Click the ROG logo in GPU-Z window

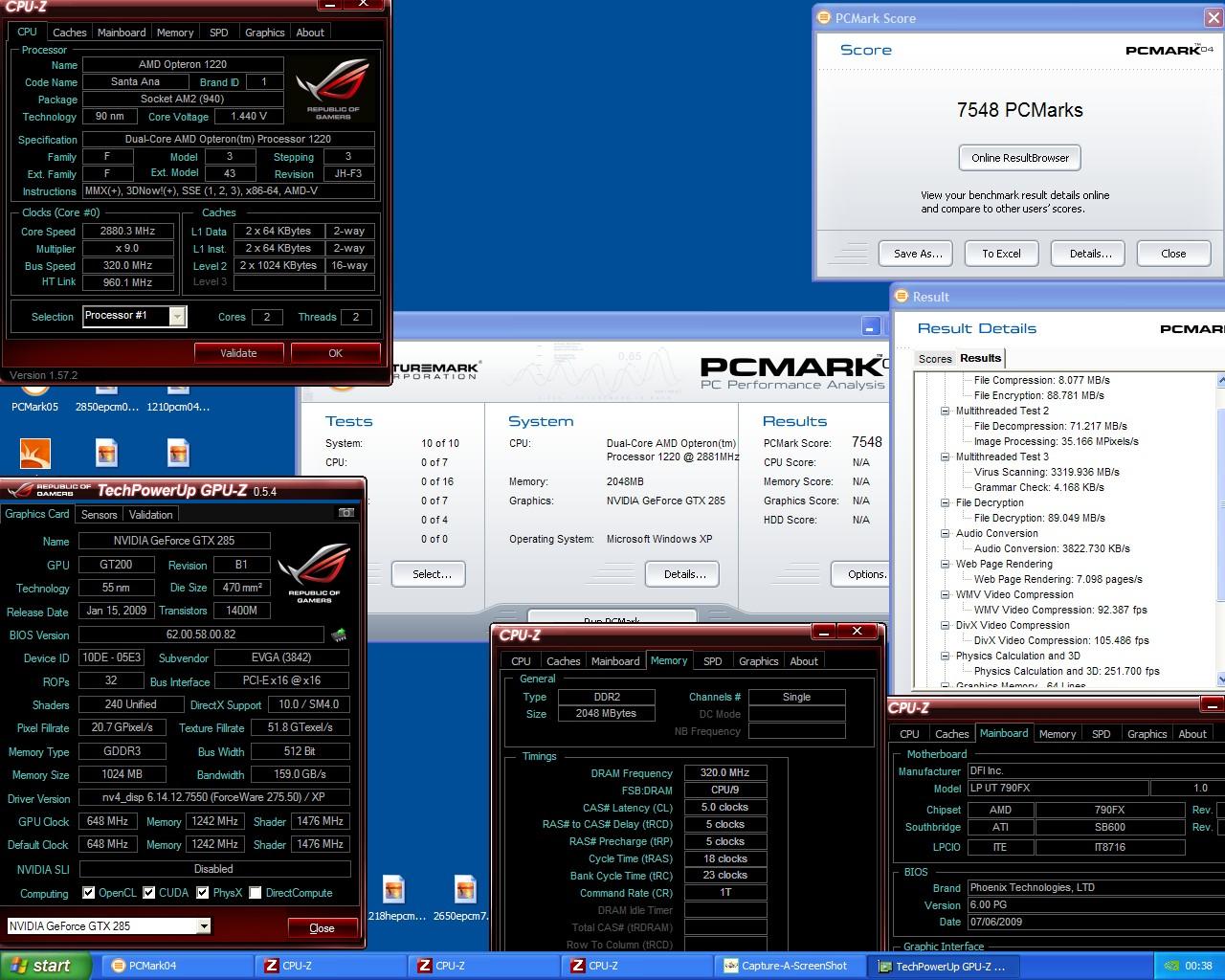click(314, 572)
